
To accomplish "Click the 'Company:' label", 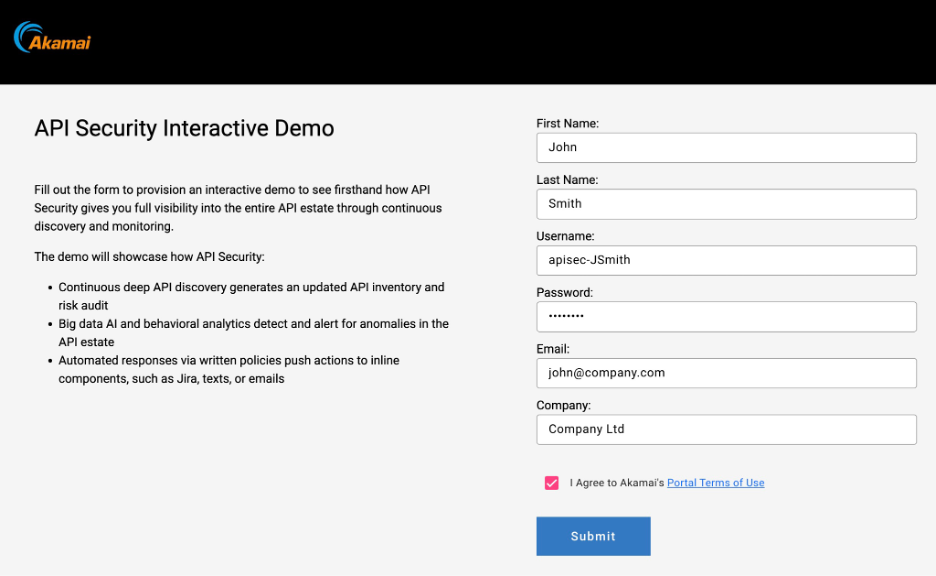I will click(x=564, y=405).
